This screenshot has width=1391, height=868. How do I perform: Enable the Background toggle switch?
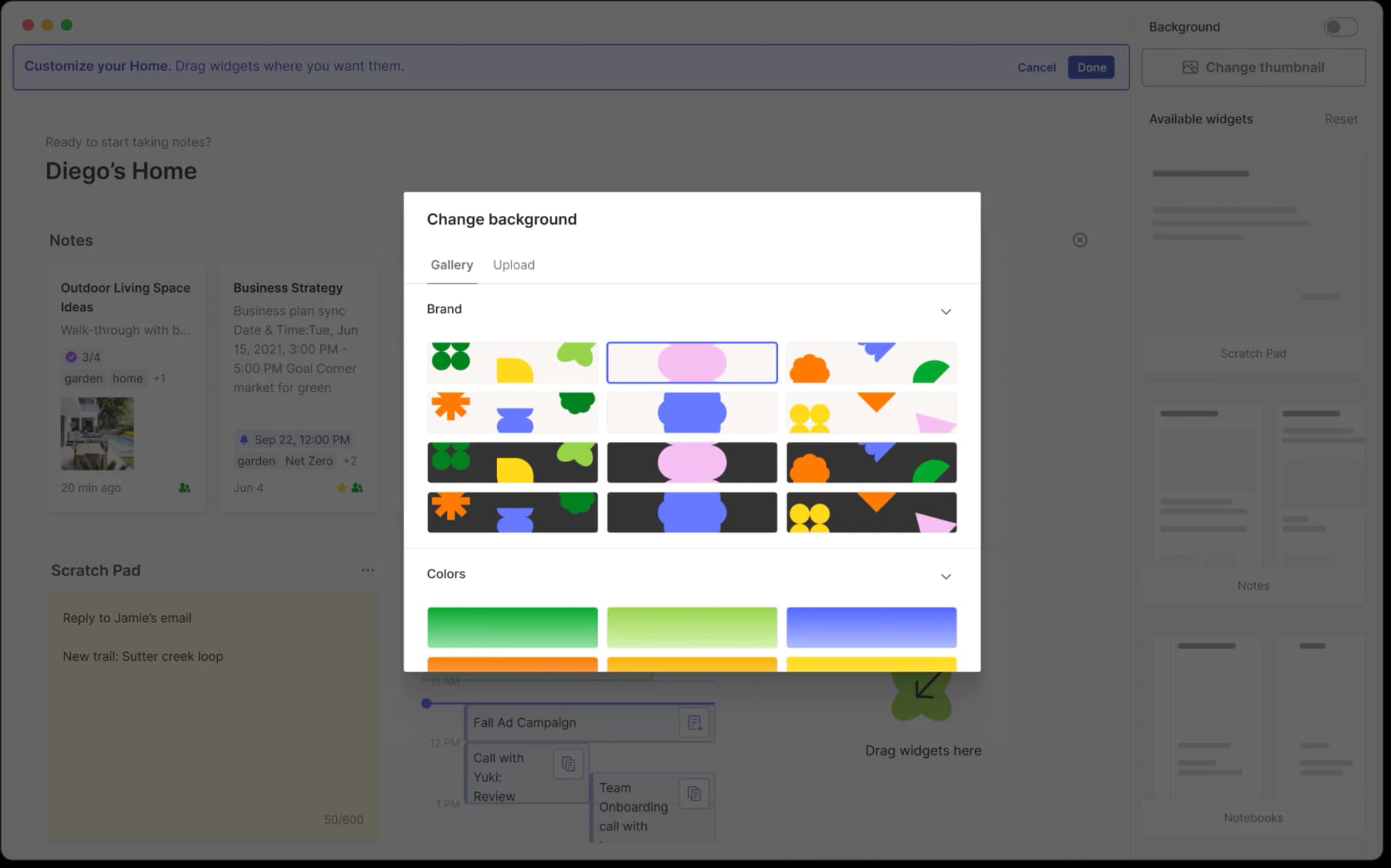[x=1340, y=26]
